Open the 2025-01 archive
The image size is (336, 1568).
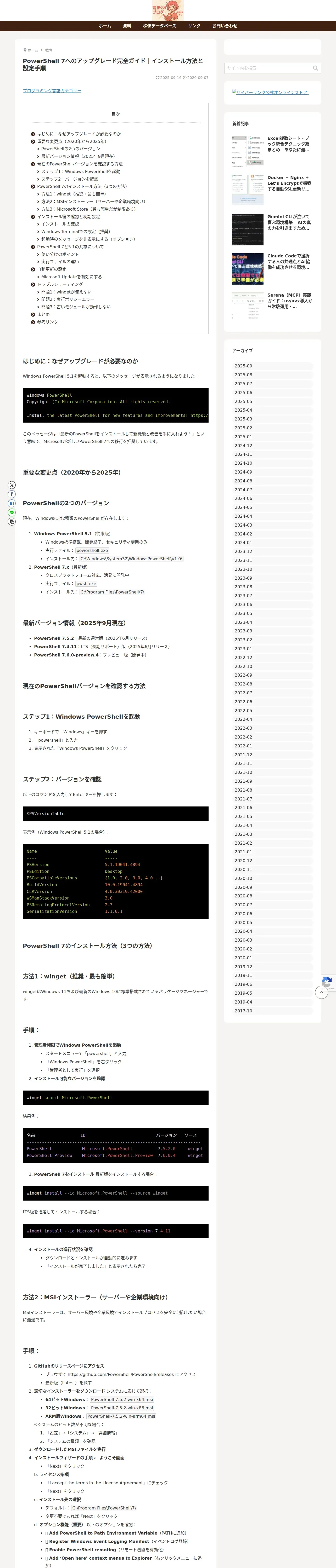273,437
